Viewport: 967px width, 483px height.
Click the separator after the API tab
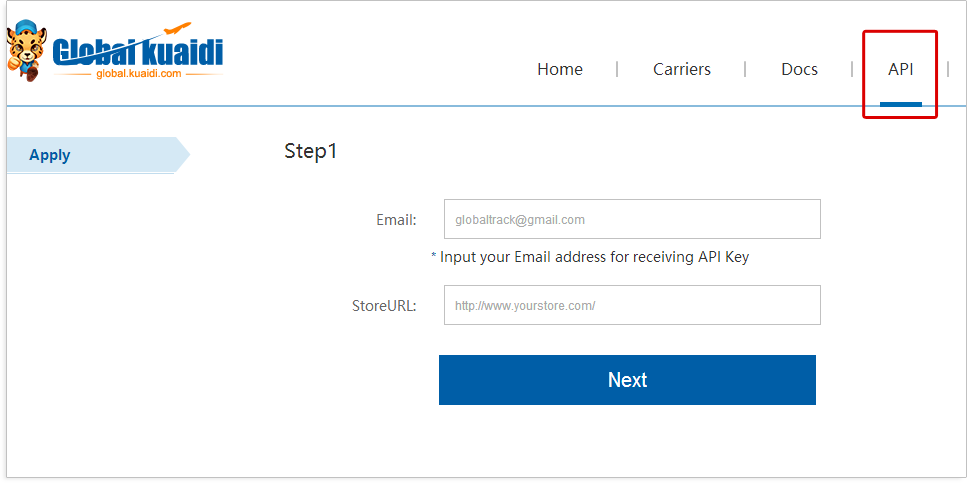(948, 69)
